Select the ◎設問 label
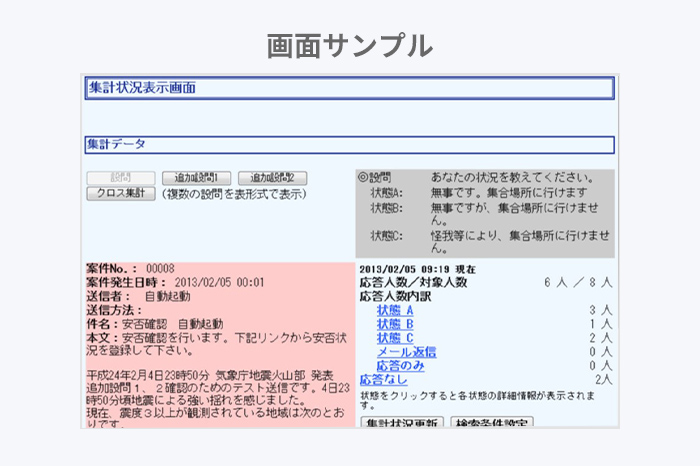This screenshot has width=700, height=466. (x=374, y=178)
